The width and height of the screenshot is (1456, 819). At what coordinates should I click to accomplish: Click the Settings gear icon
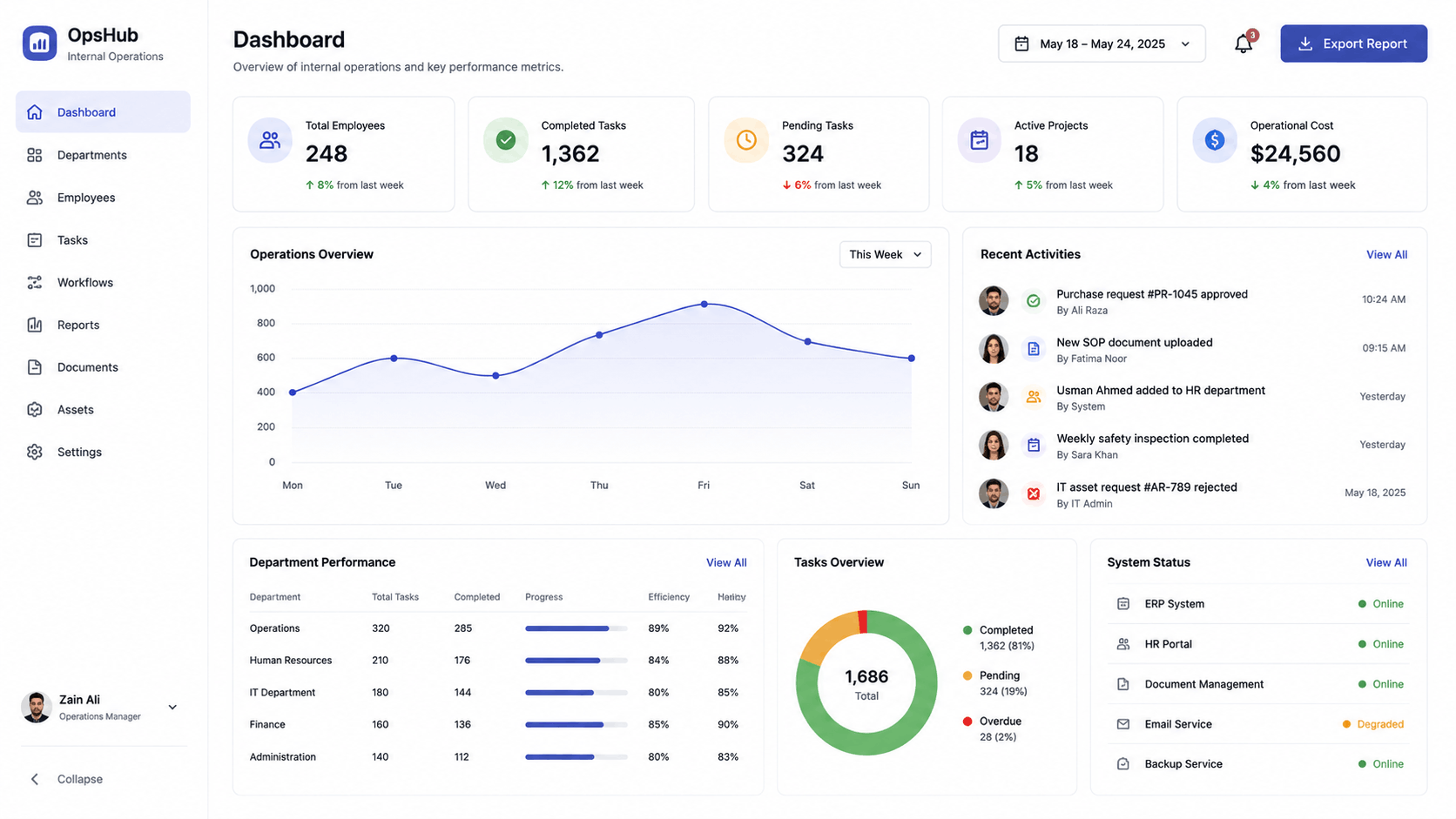coord(35,453)
